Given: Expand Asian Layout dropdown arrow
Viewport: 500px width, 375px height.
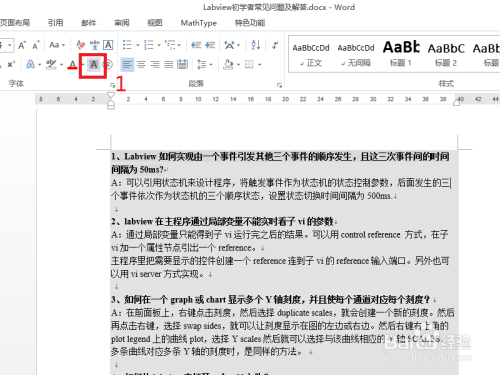Looking at the screenshot, I should (239, 45).
